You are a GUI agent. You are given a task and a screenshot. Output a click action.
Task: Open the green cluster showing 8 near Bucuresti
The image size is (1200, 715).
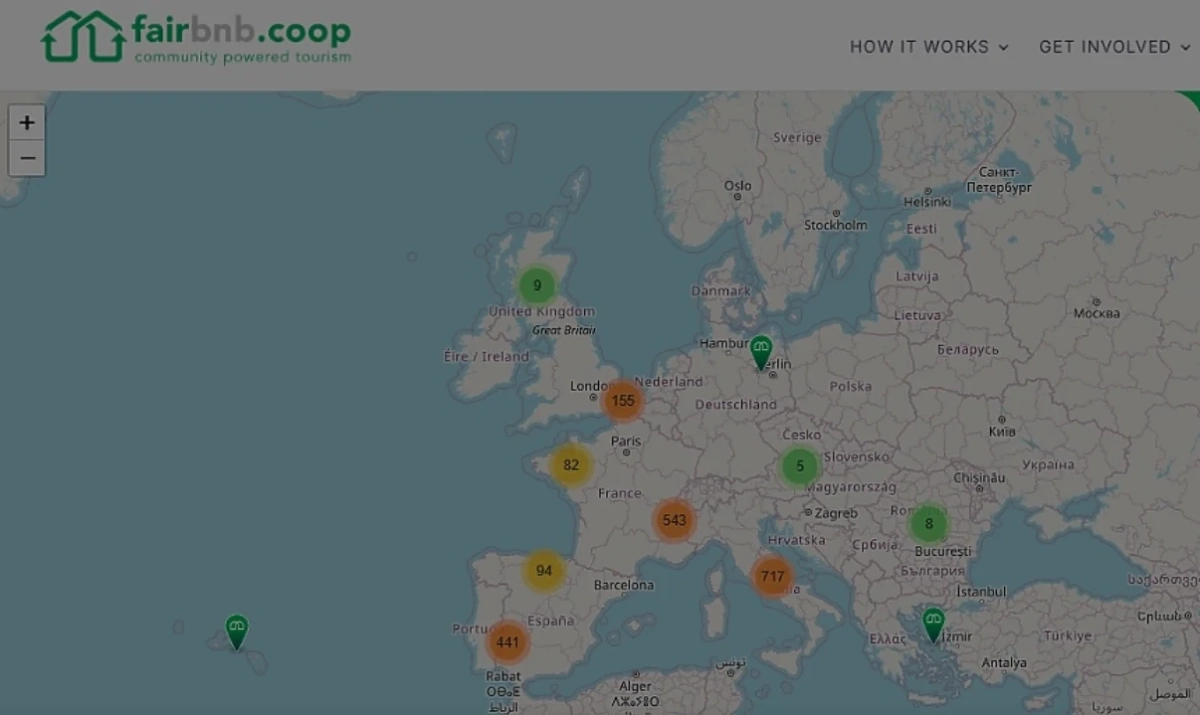pyautogui.click(x=929, y=523)
